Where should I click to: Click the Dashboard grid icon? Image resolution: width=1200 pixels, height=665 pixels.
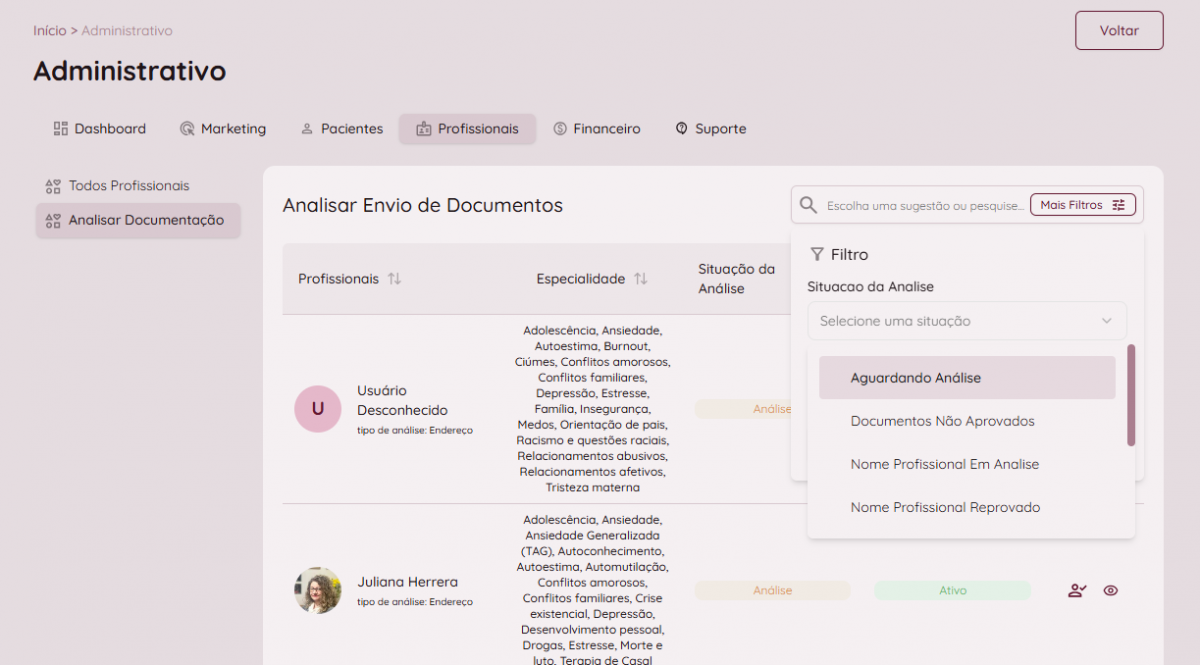click(61, 129)
